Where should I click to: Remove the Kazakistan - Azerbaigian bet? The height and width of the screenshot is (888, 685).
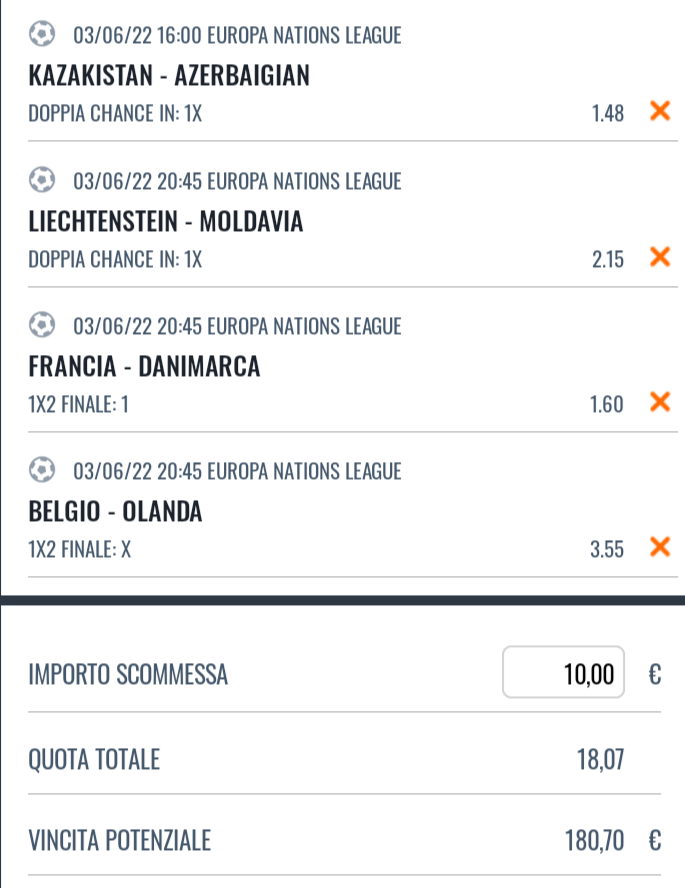pyautogui.click(x=659, y=111)
